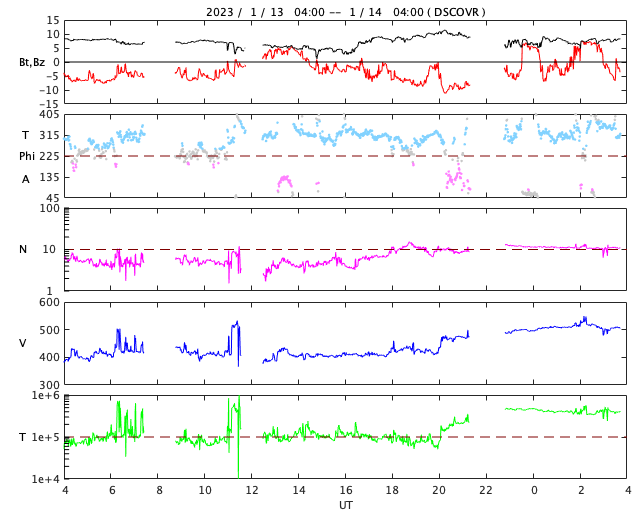Screen dimensions: 640x512
Task: Click the "45" tick on the Phi axis
Action: (52, 198)
